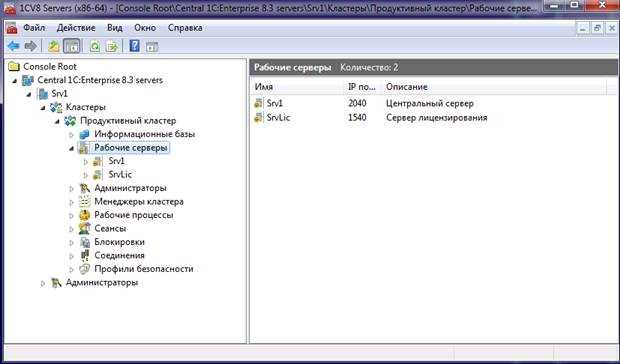620x364 pixels.
Task: Collapse the Рабочие серверы tree node
Action: (72, 148)
